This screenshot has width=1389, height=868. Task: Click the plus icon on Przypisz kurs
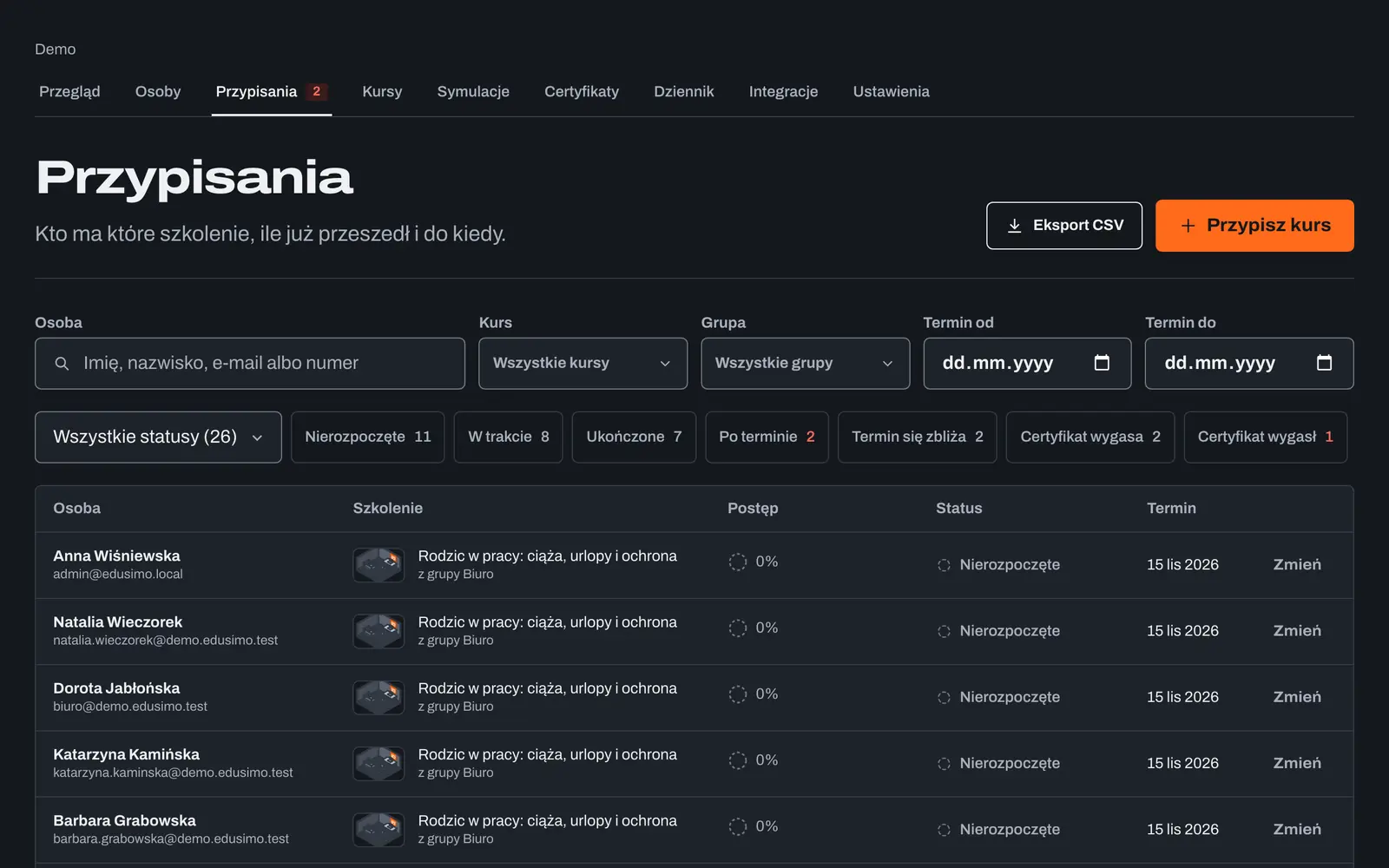tap(1188, 226)
